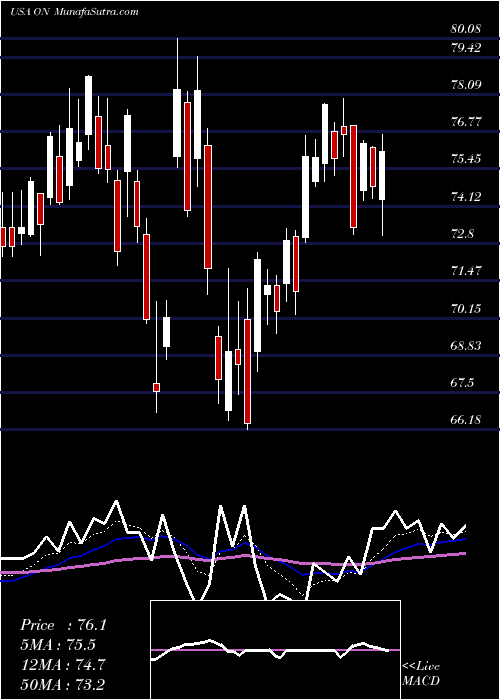This screenshot has height=700, width=500.
Task: Click the last candlestick on the right
Action: (382, 175)
